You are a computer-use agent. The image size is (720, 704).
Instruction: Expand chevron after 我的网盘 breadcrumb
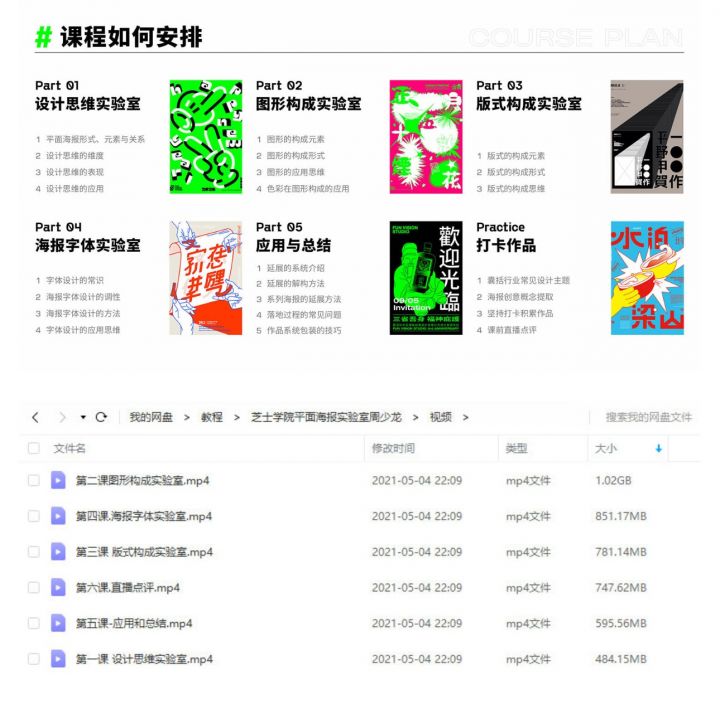(187, 417)
